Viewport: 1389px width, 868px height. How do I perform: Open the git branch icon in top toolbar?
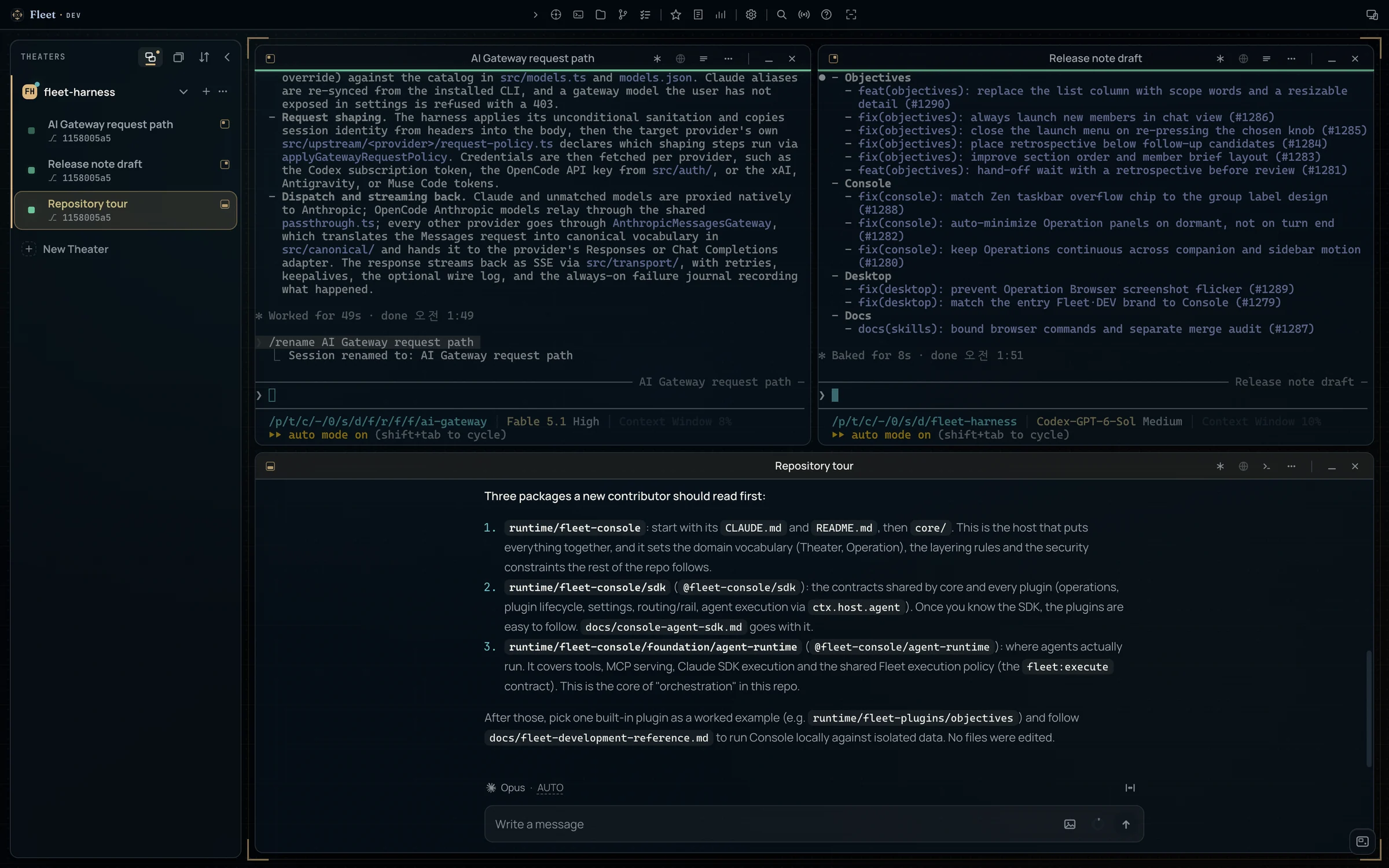[623, 15]
